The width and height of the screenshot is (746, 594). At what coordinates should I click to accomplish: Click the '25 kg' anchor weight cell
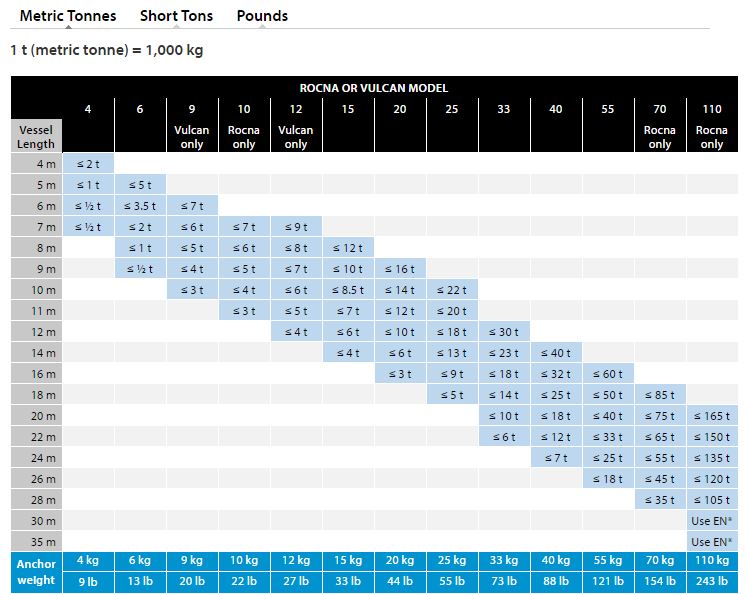click(452, 560)
